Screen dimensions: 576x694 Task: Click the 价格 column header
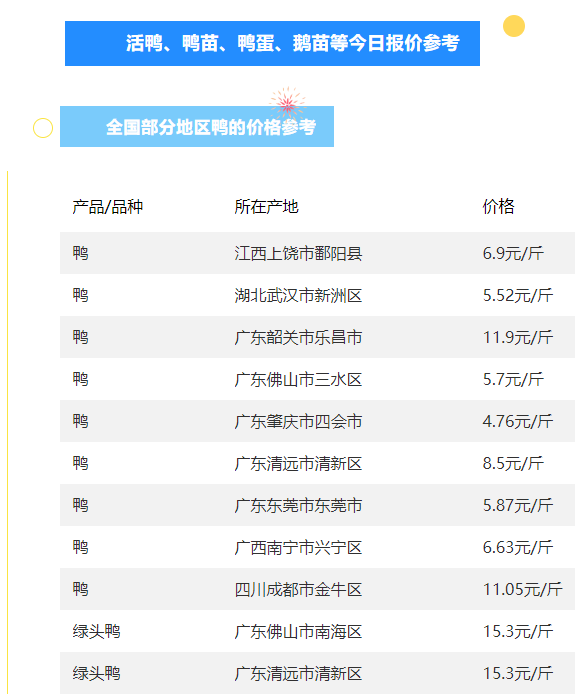click(x=499, y=207)
